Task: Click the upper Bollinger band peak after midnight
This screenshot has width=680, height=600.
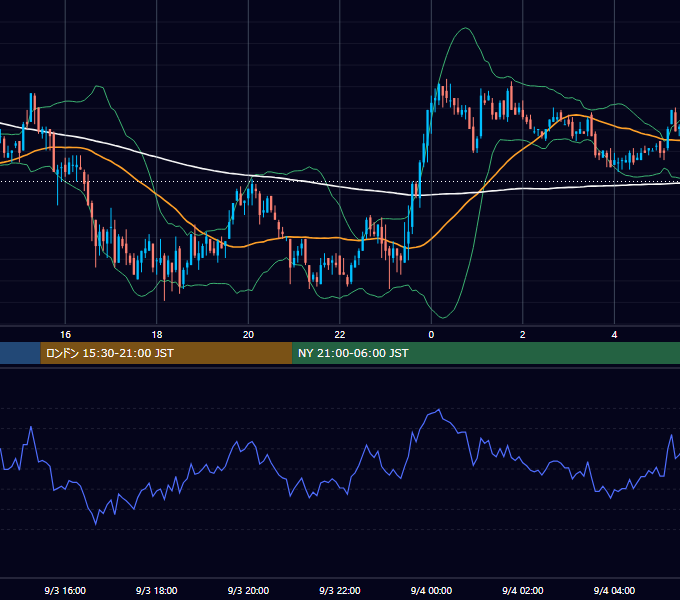Action: pos(465,28)
